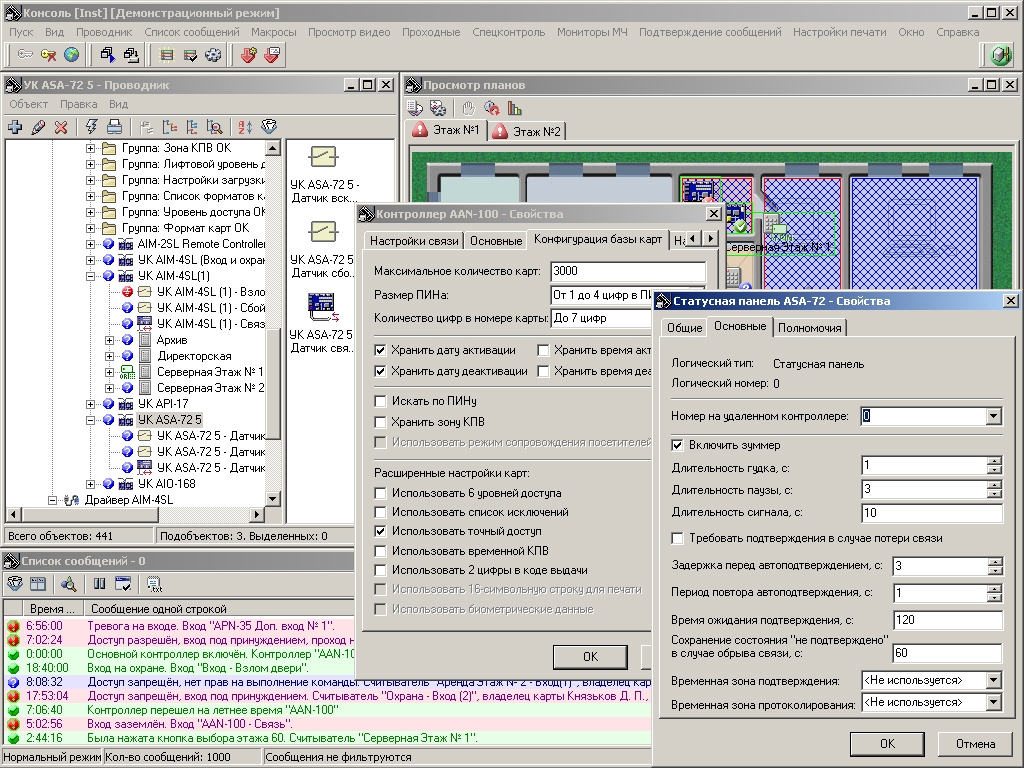1024x768 pixels.
Task: Click OK in the AAN-100 controller dialog
Action: pos(590,656)
